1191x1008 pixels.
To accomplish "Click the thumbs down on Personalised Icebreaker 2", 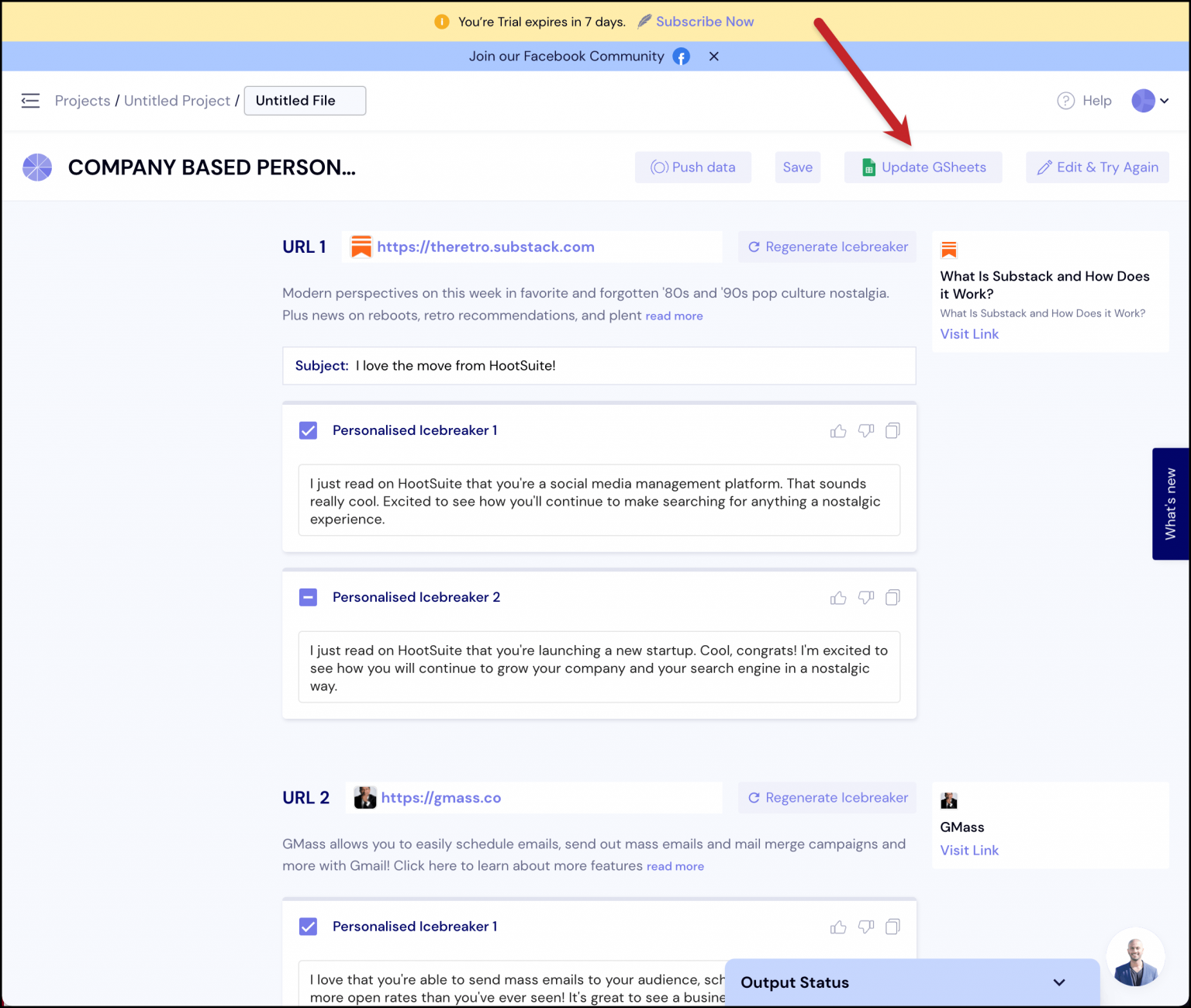I will coord(866,597).
